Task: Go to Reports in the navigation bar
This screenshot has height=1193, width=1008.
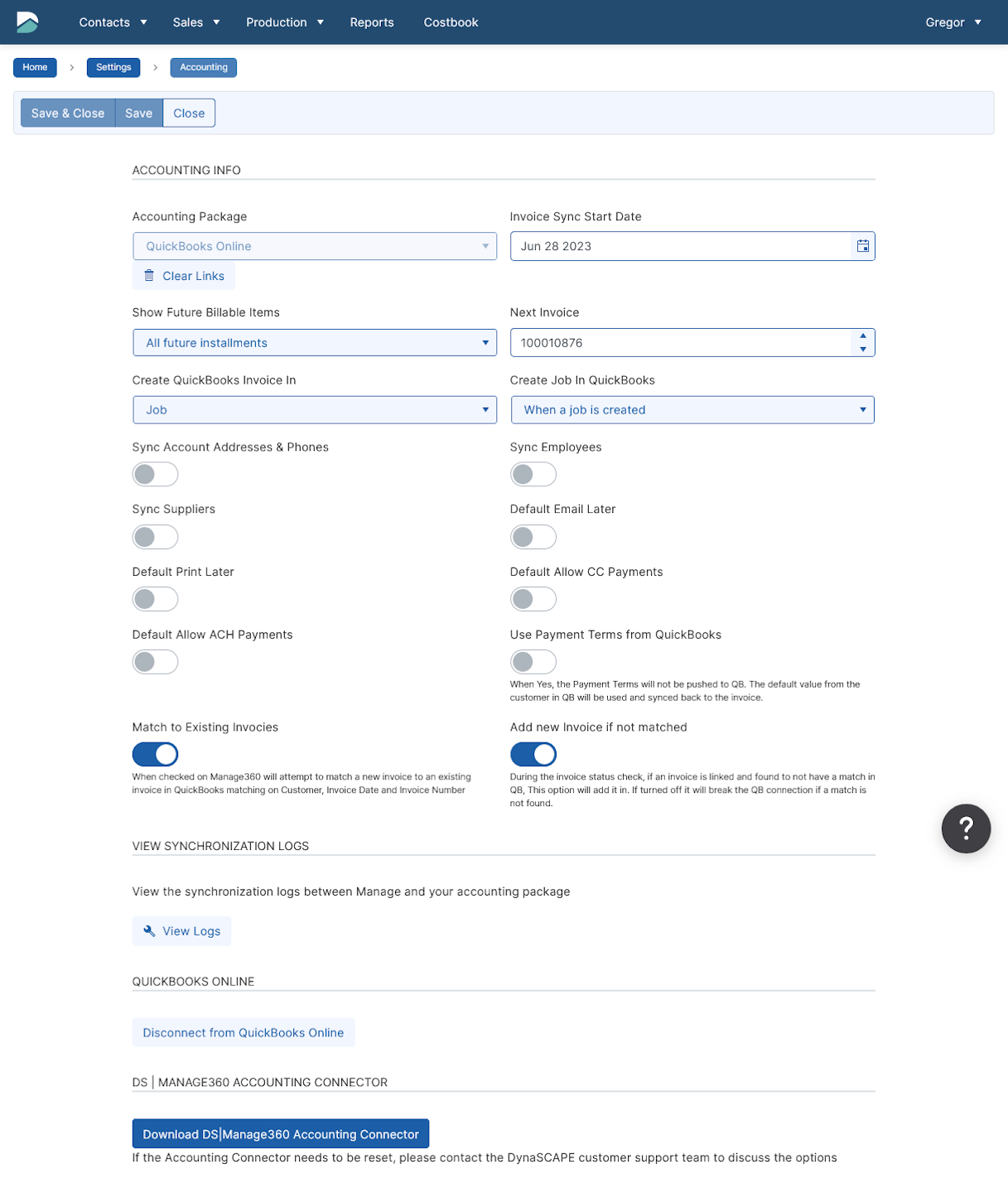Action: coord(372,22)
